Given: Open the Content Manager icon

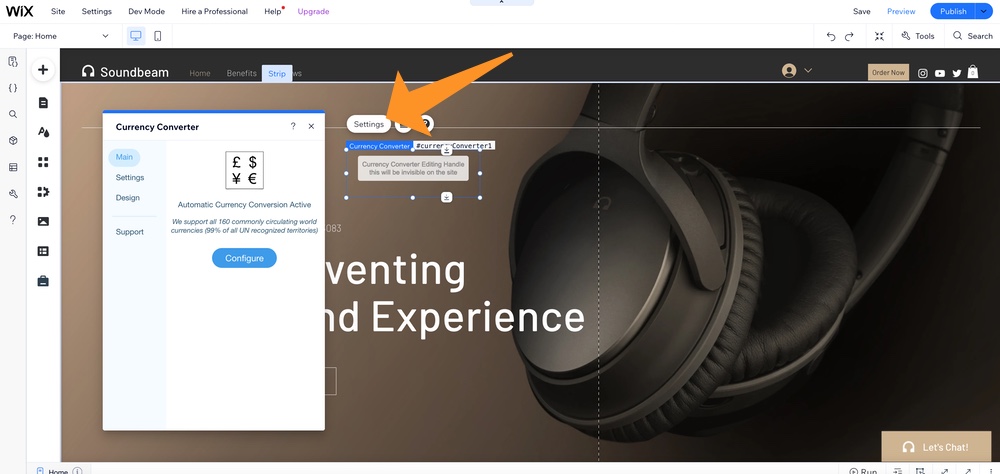Looking at the screenshot, I should tap(43, 251).
